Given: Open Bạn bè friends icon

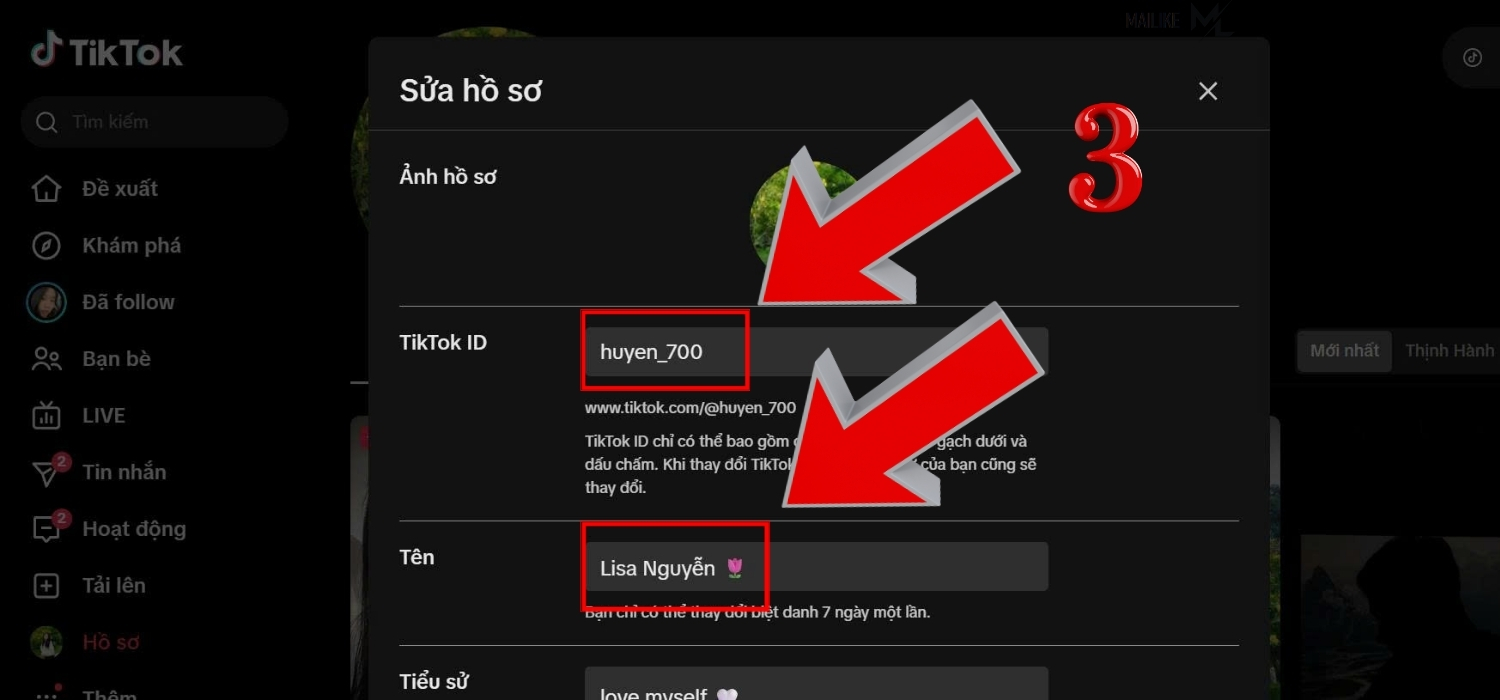Looking at the screenshot, I should coord(46,359).
